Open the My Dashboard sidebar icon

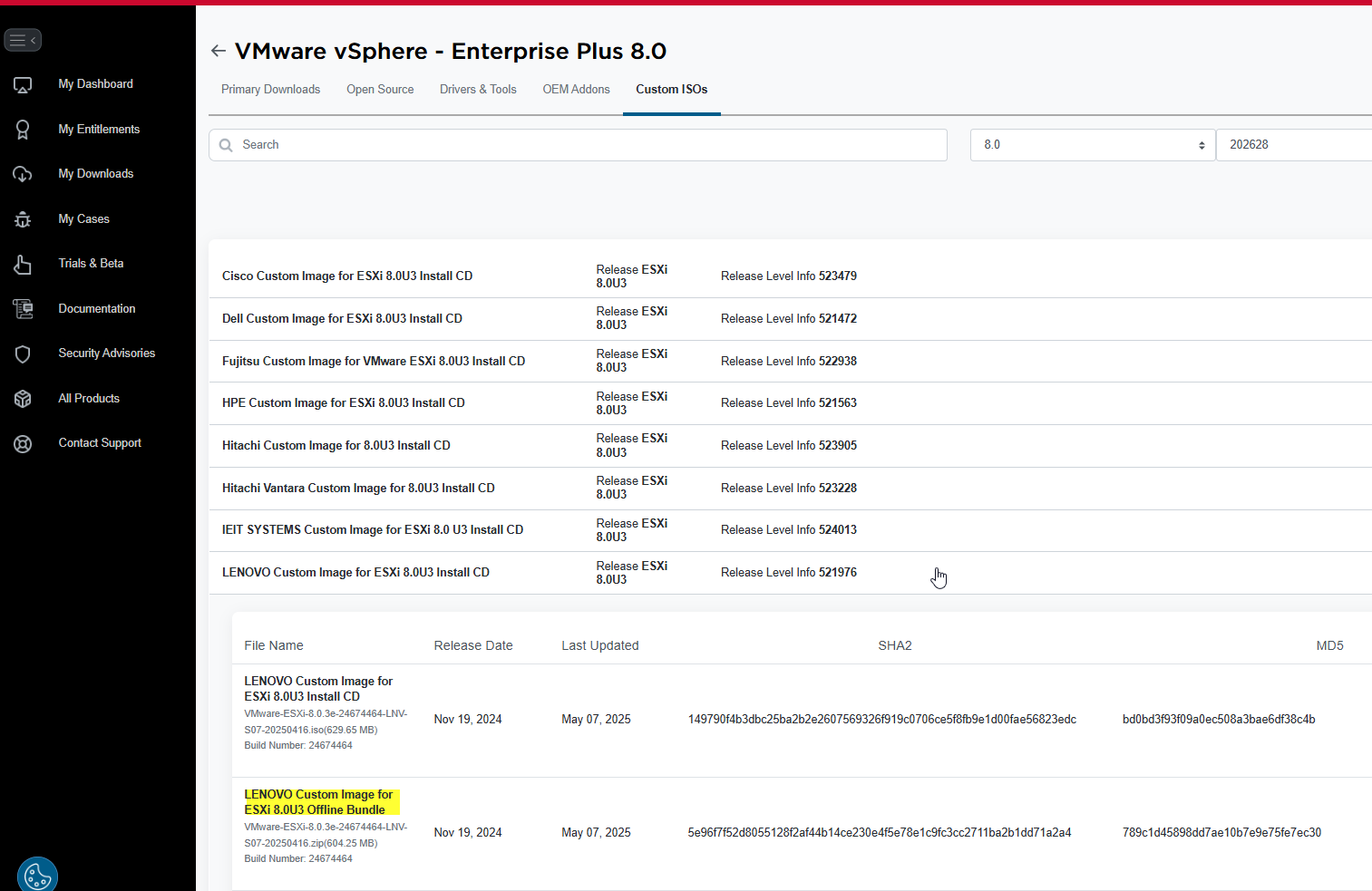23,83
